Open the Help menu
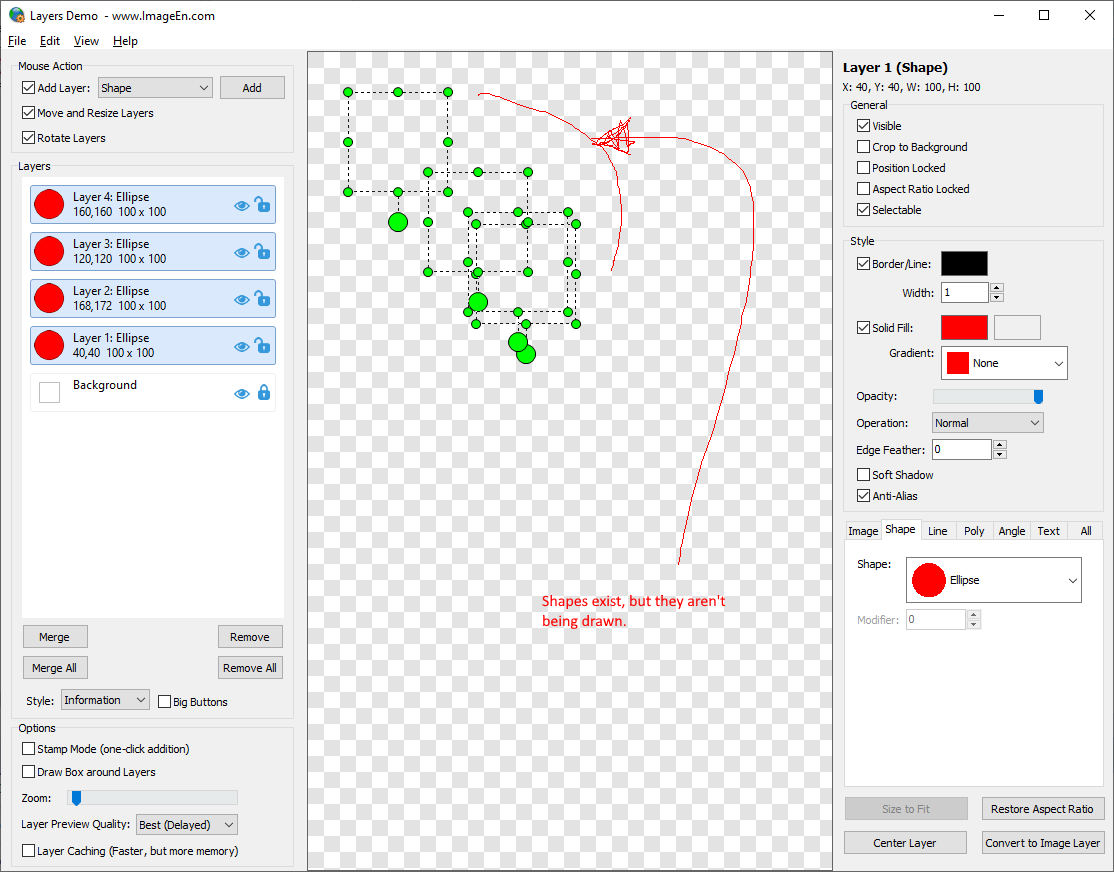The height and width of the screenshot is (872, 1114). coord(125,41)
